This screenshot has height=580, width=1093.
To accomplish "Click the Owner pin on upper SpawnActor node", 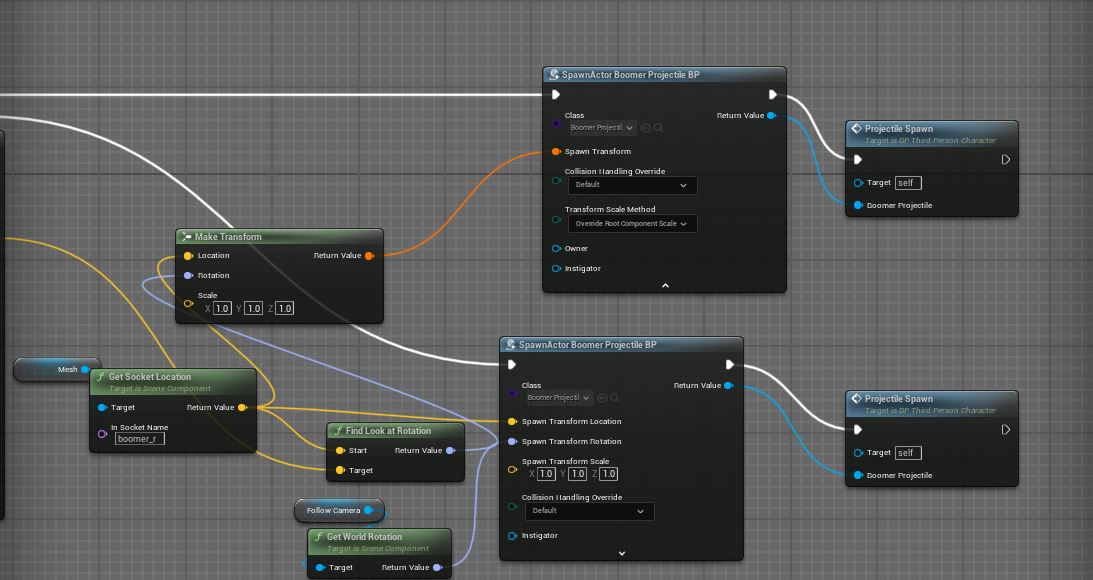I will tap(557, 248).
